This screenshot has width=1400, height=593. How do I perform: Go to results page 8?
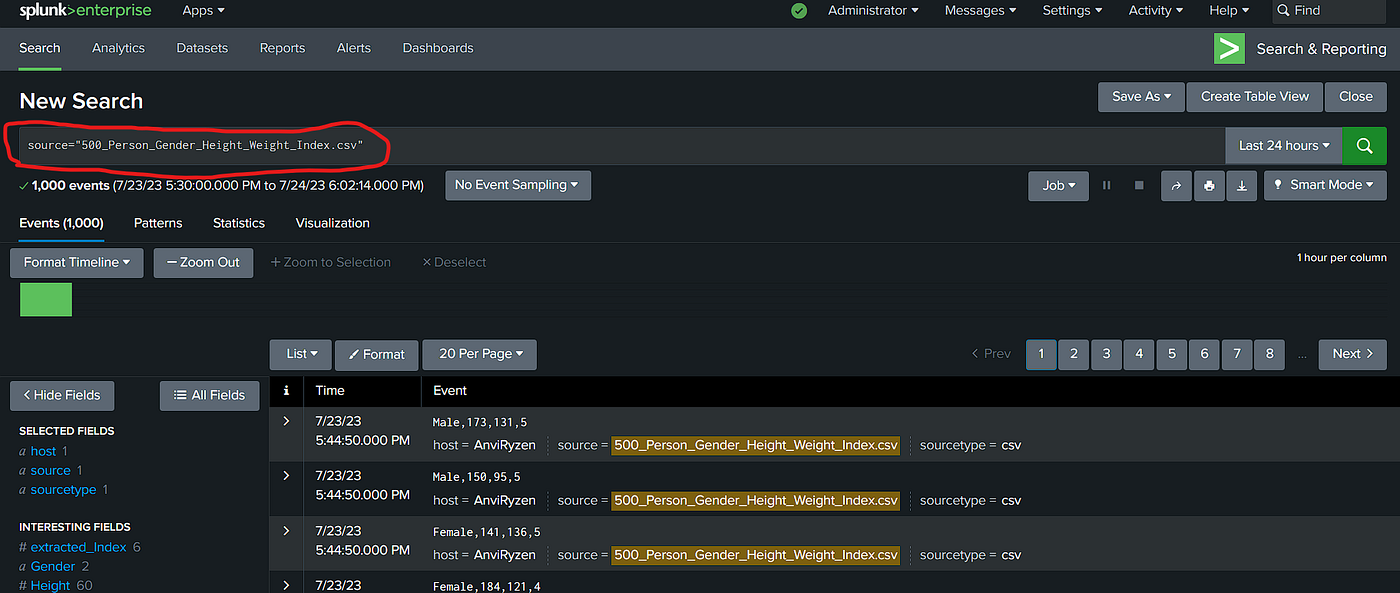(1270, 354)
